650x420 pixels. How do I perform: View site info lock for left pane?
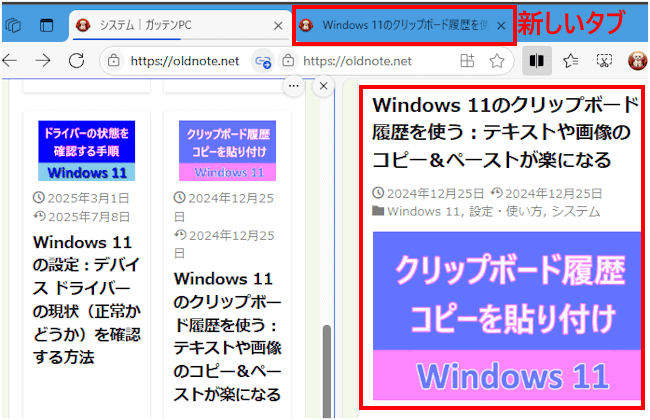click(x=113, y=61)
